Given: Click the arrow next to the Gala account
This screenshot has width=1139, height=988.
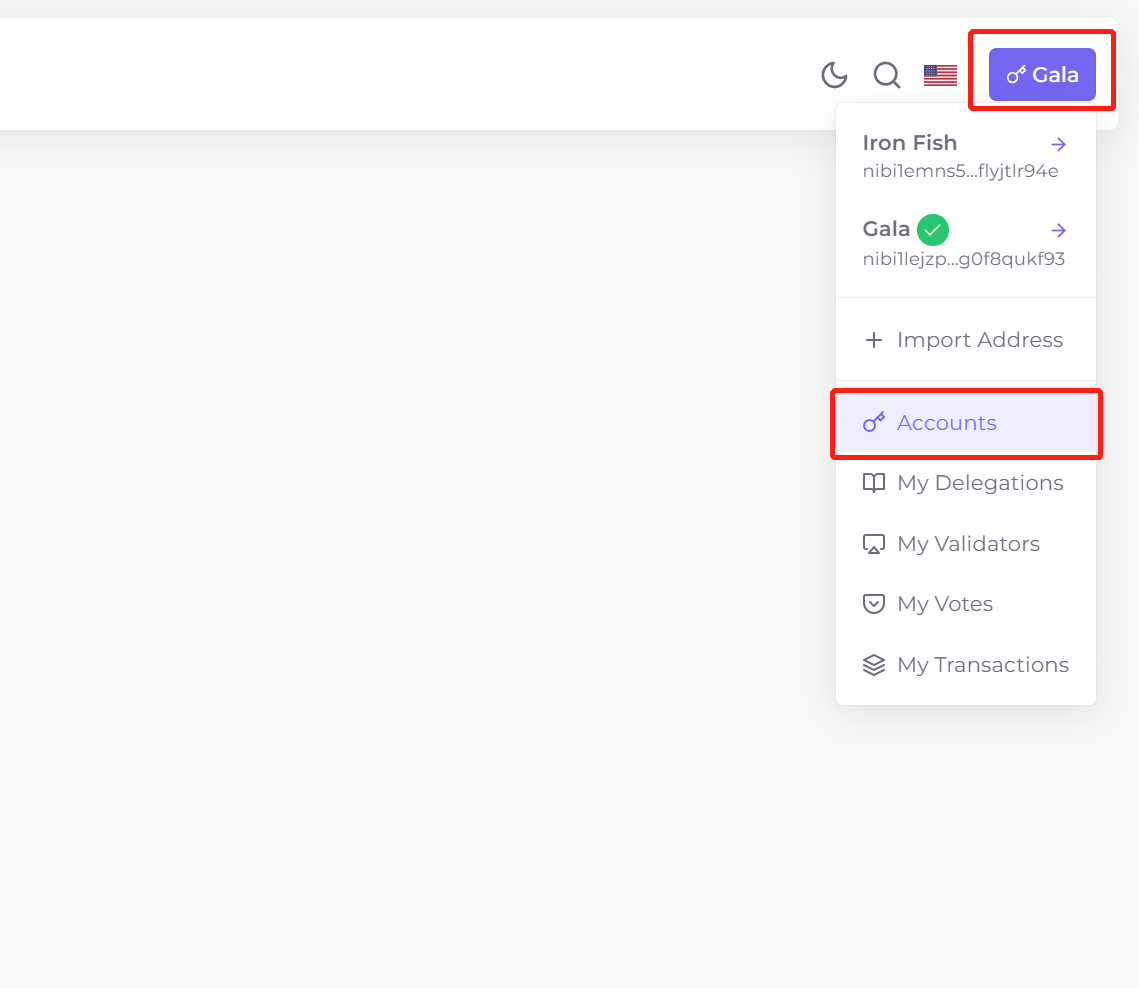Looking at the screenshot, I should pyautogui.click(x=1058, y=230).
